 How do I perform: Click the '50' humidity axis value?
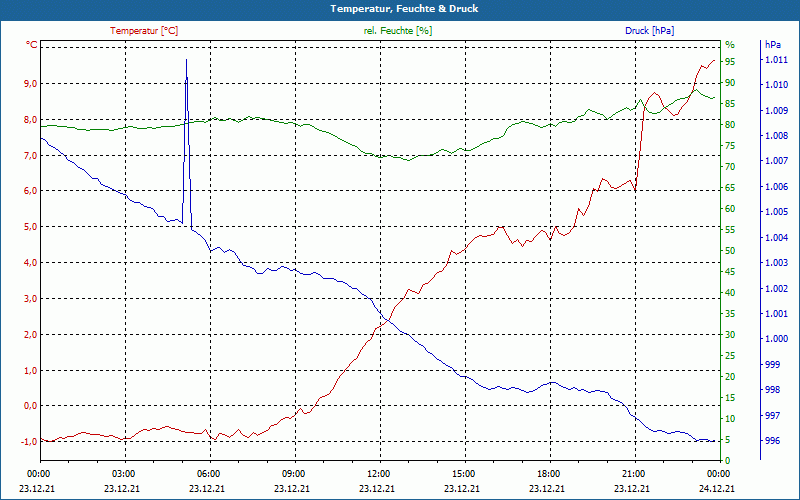730,251
